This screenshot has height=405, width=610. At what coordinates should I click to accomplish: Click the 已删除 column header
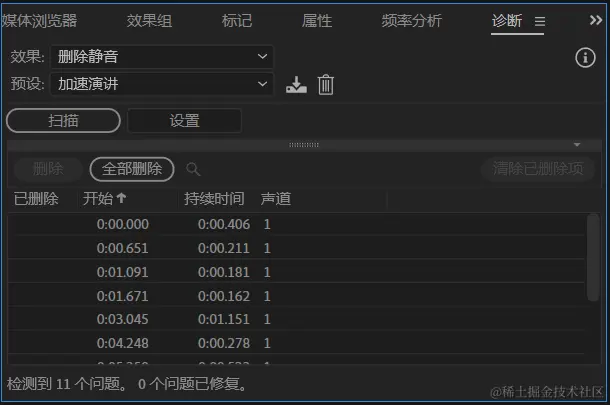pos(36,199)
